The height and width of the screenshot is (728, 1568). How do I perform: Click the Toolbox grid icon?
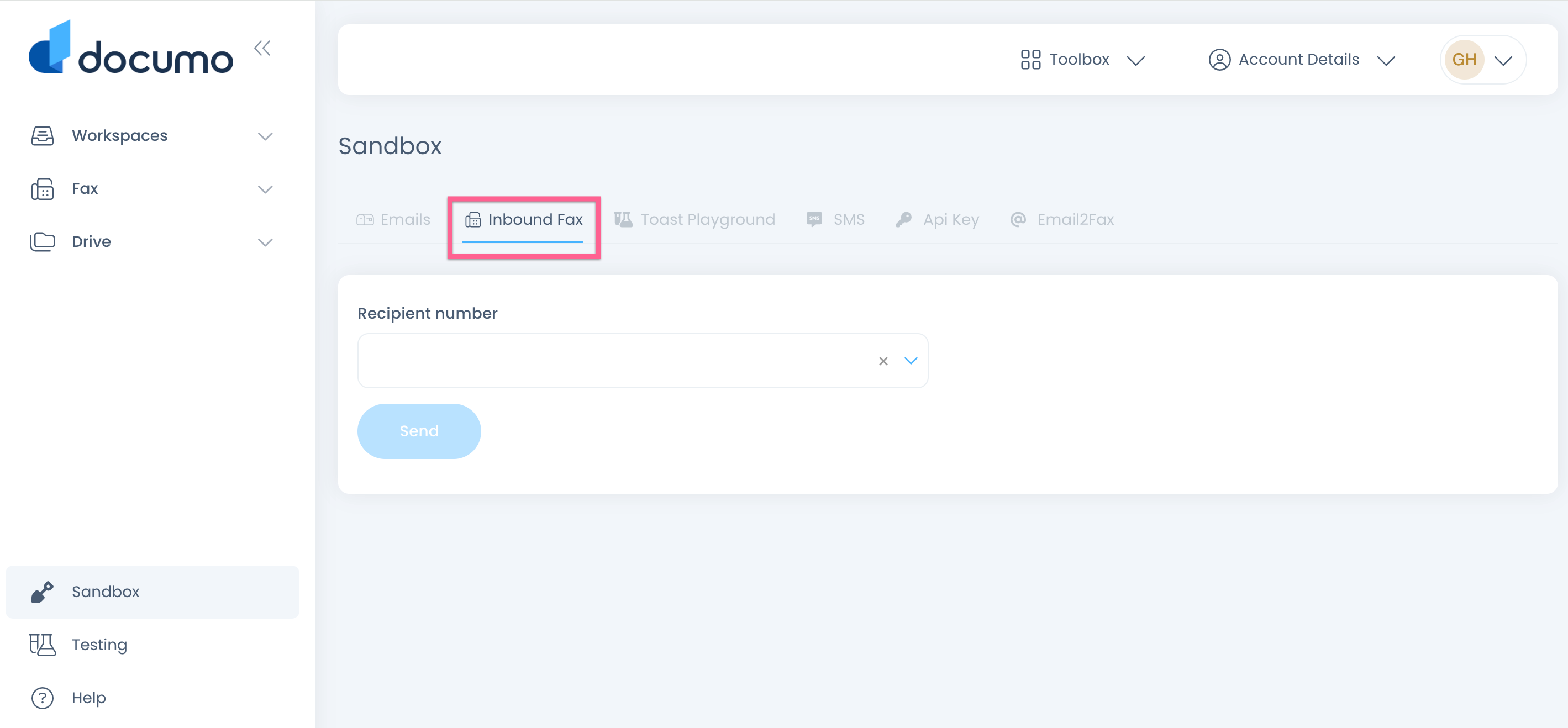pyautogui.click(x=1030, y=59)
